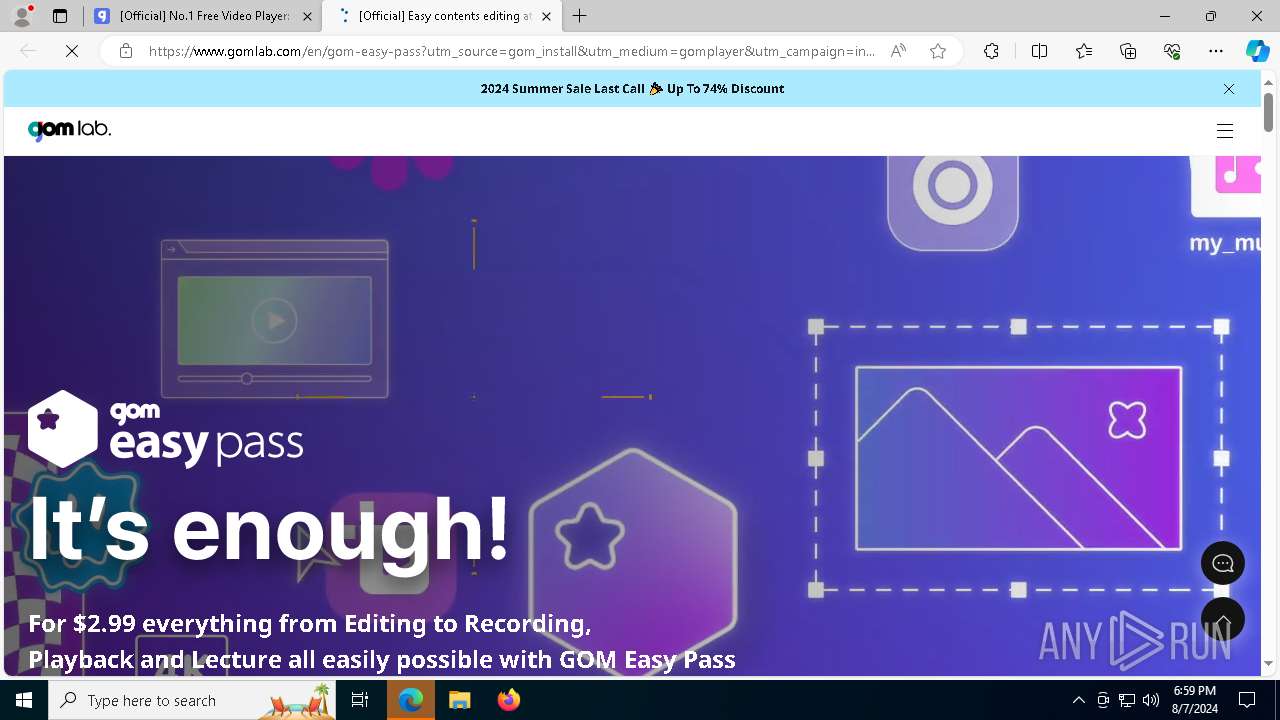The width and height of the screenshot is (1280, 720).
Task: Open a new browser tab
Action: pos(580,16)
